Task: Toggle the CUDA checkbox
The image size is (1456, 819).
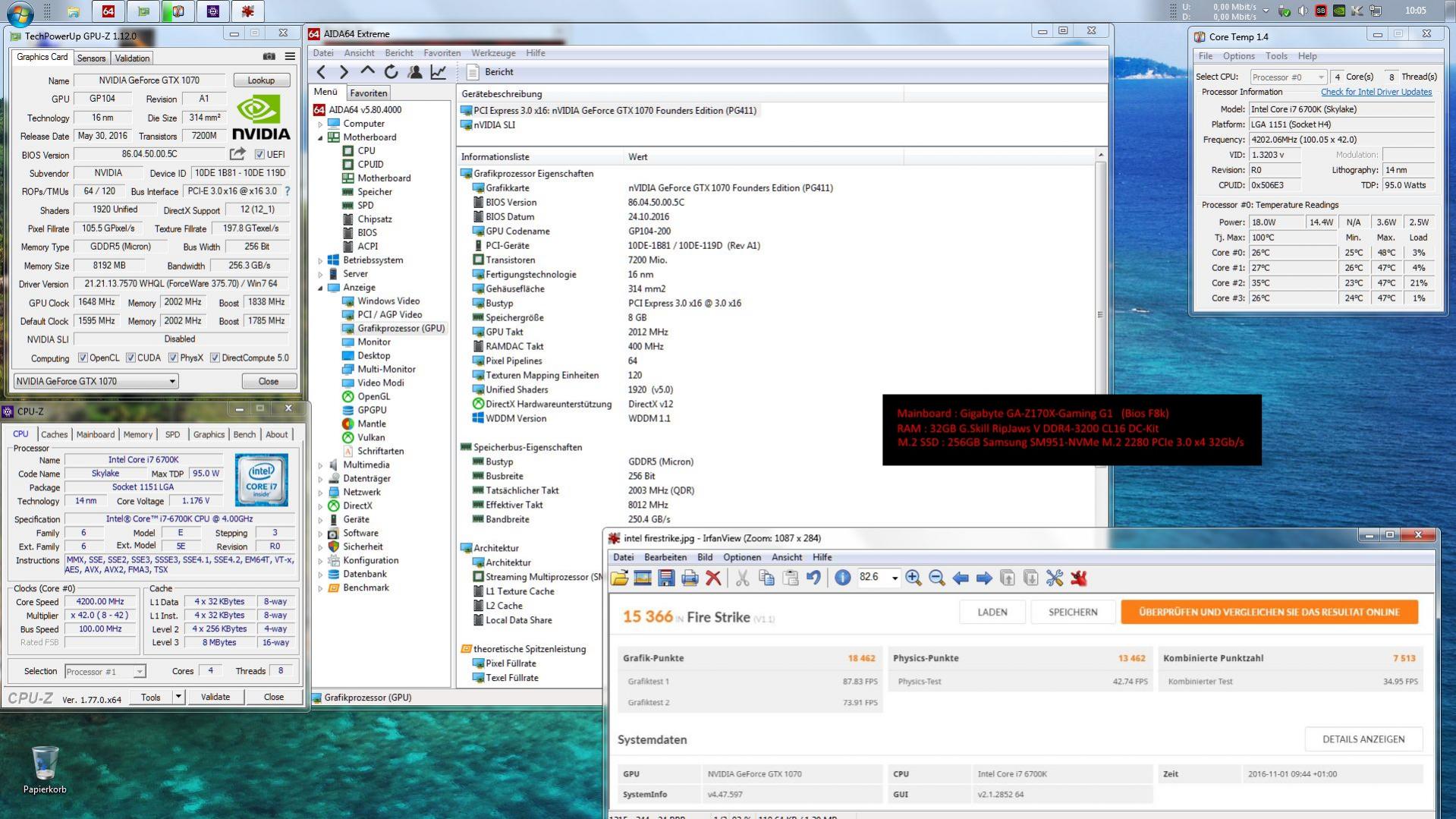Action: [131, 358]
